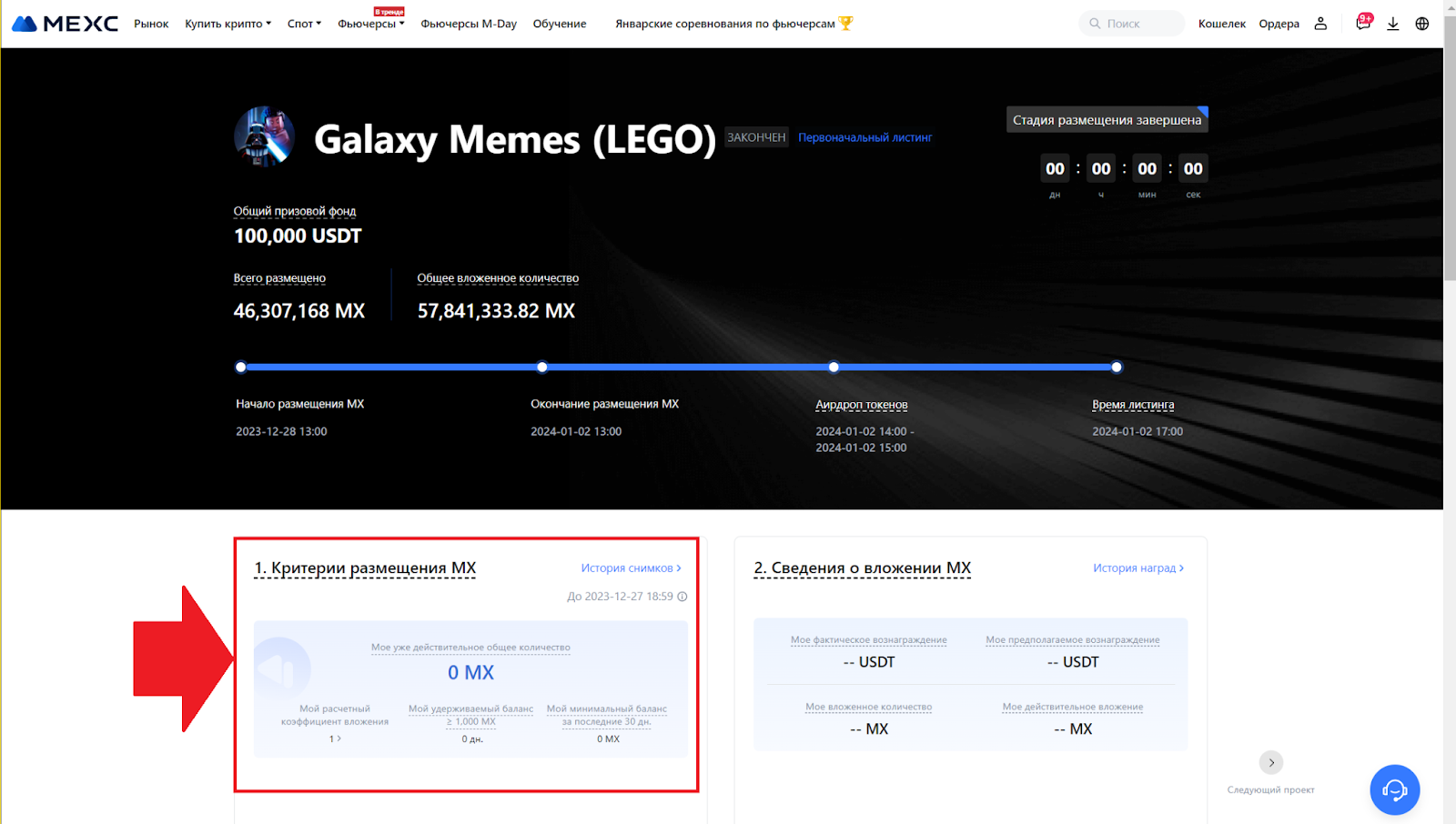Click the Поиск search field
The width and height of the screenshot is (1456, 824).
click(1133, 24)
